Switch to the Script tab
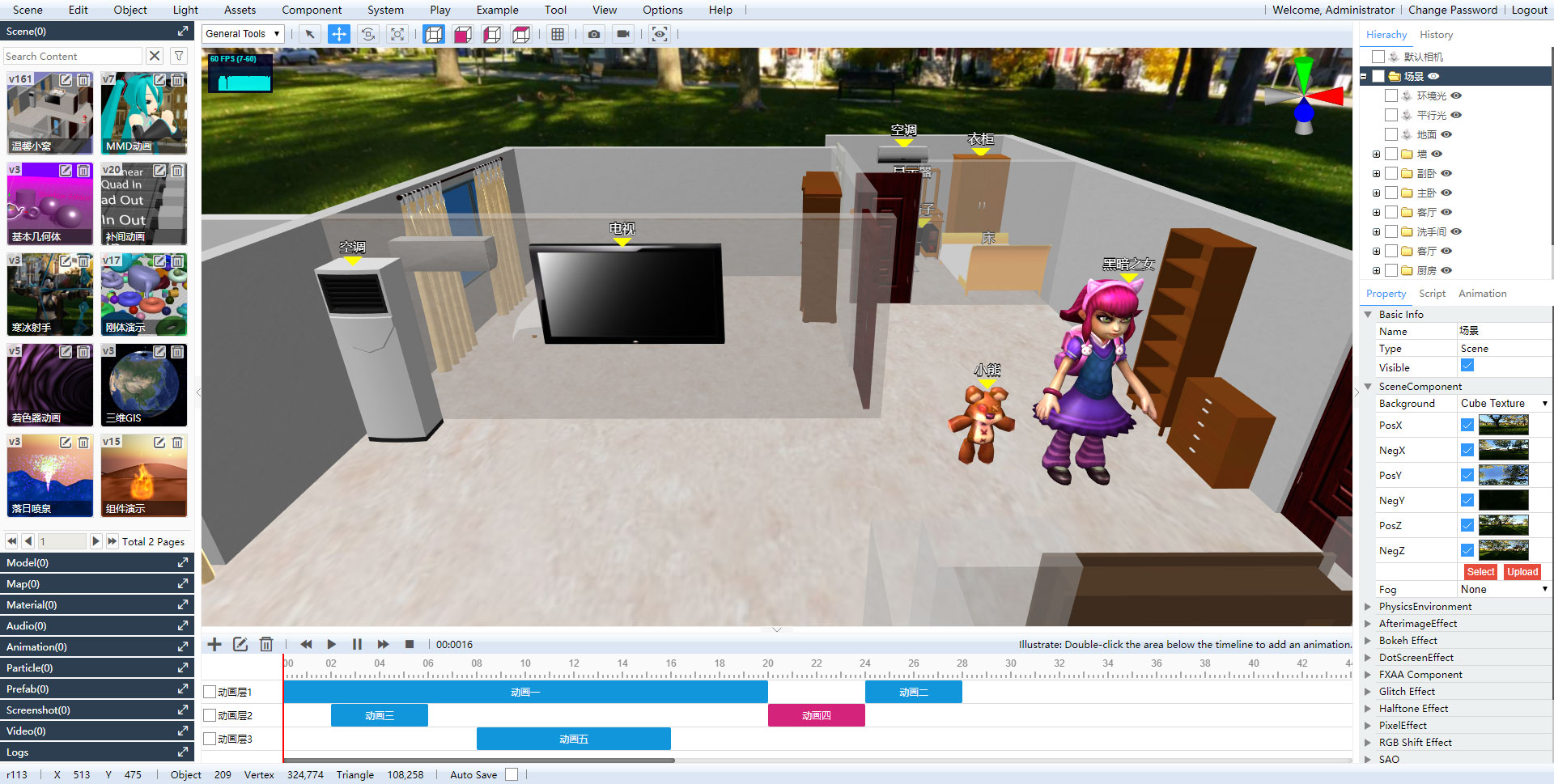This screenshot has width=1554, height=784. 1432,294
